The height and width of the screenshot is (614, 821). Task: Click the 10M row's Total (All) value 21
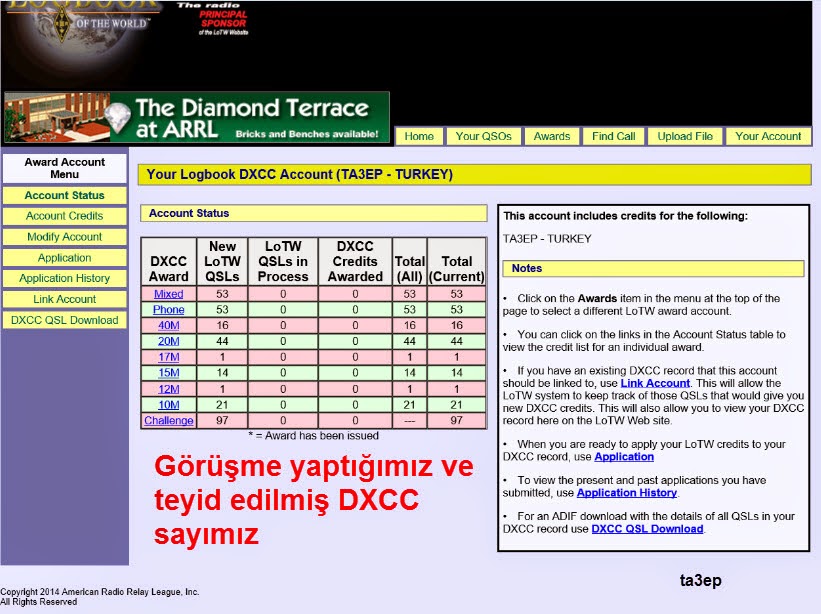tap(409, 405)
